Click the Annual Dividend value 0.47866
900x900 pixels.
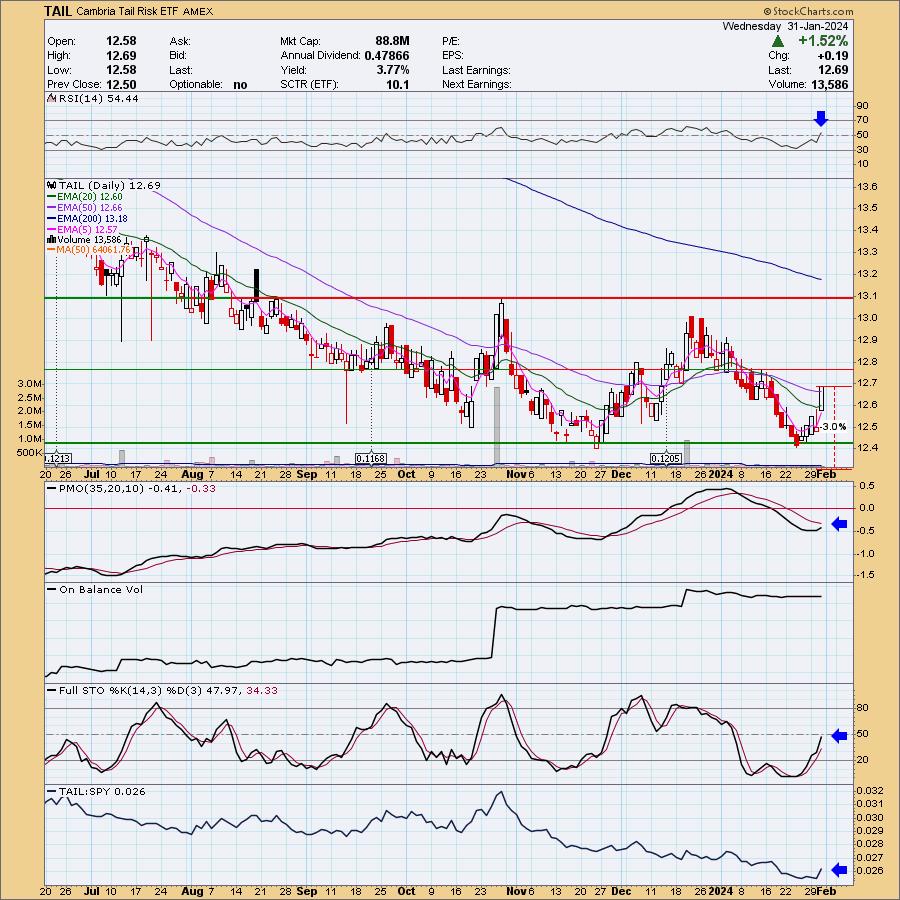pos(387,55)
